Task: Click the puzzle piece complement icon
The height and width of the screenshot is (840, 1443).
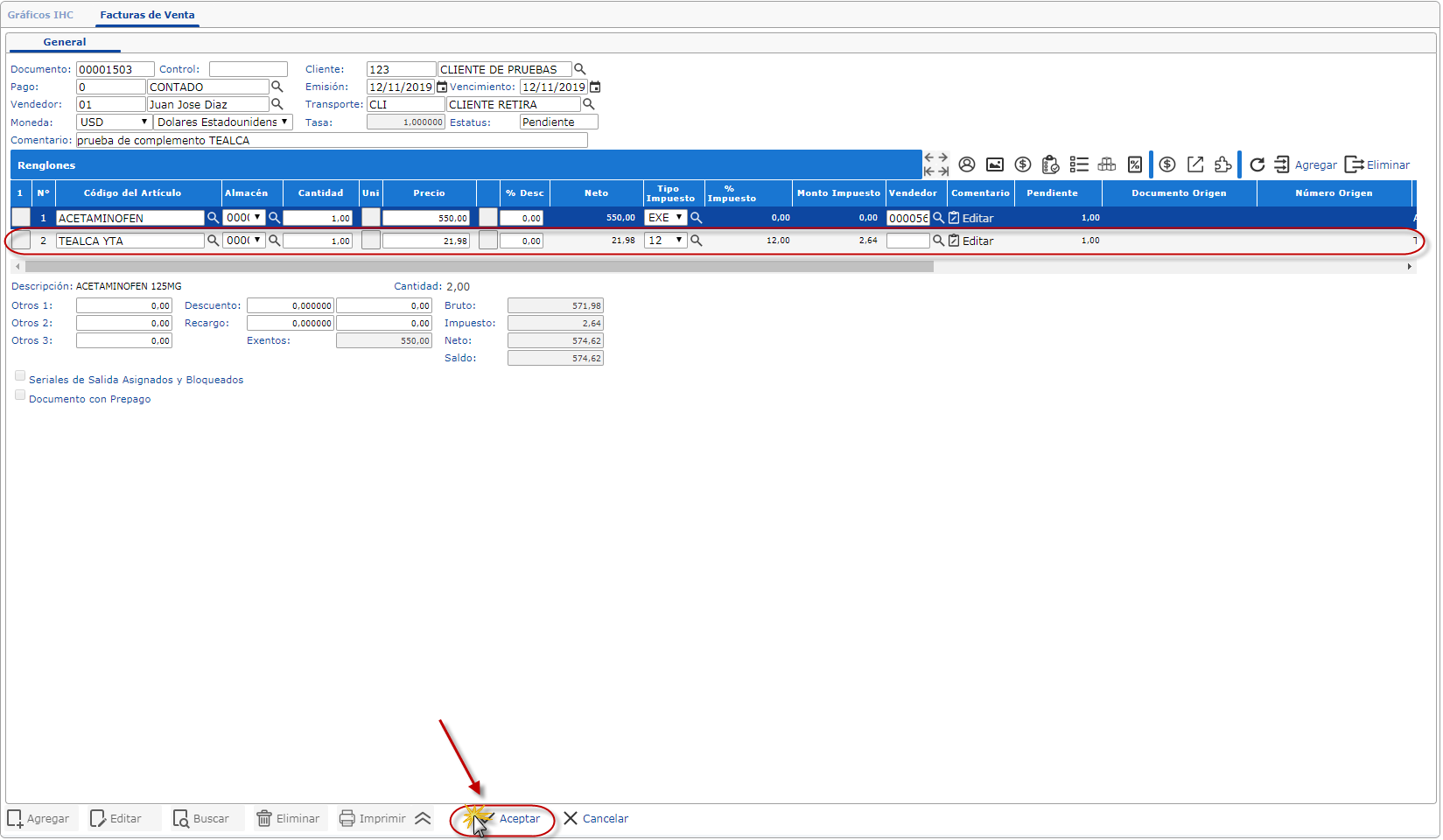Action: pos(1222,164)
